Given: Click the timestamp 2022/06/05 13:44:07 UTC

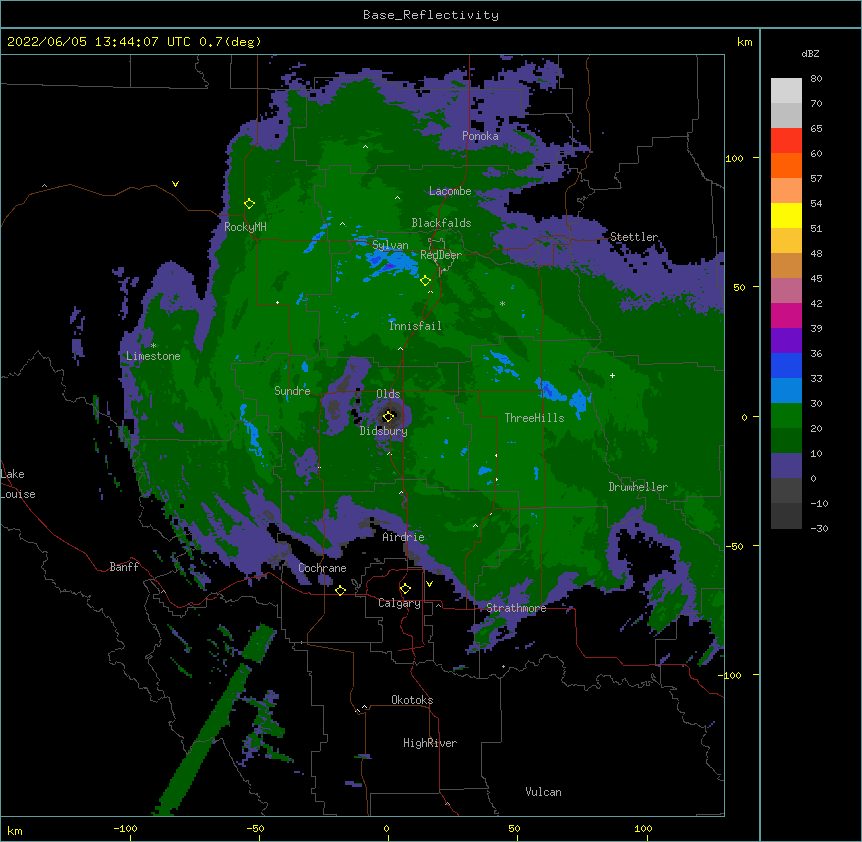Looking at the screenshot, I should [x=98, y=42].
